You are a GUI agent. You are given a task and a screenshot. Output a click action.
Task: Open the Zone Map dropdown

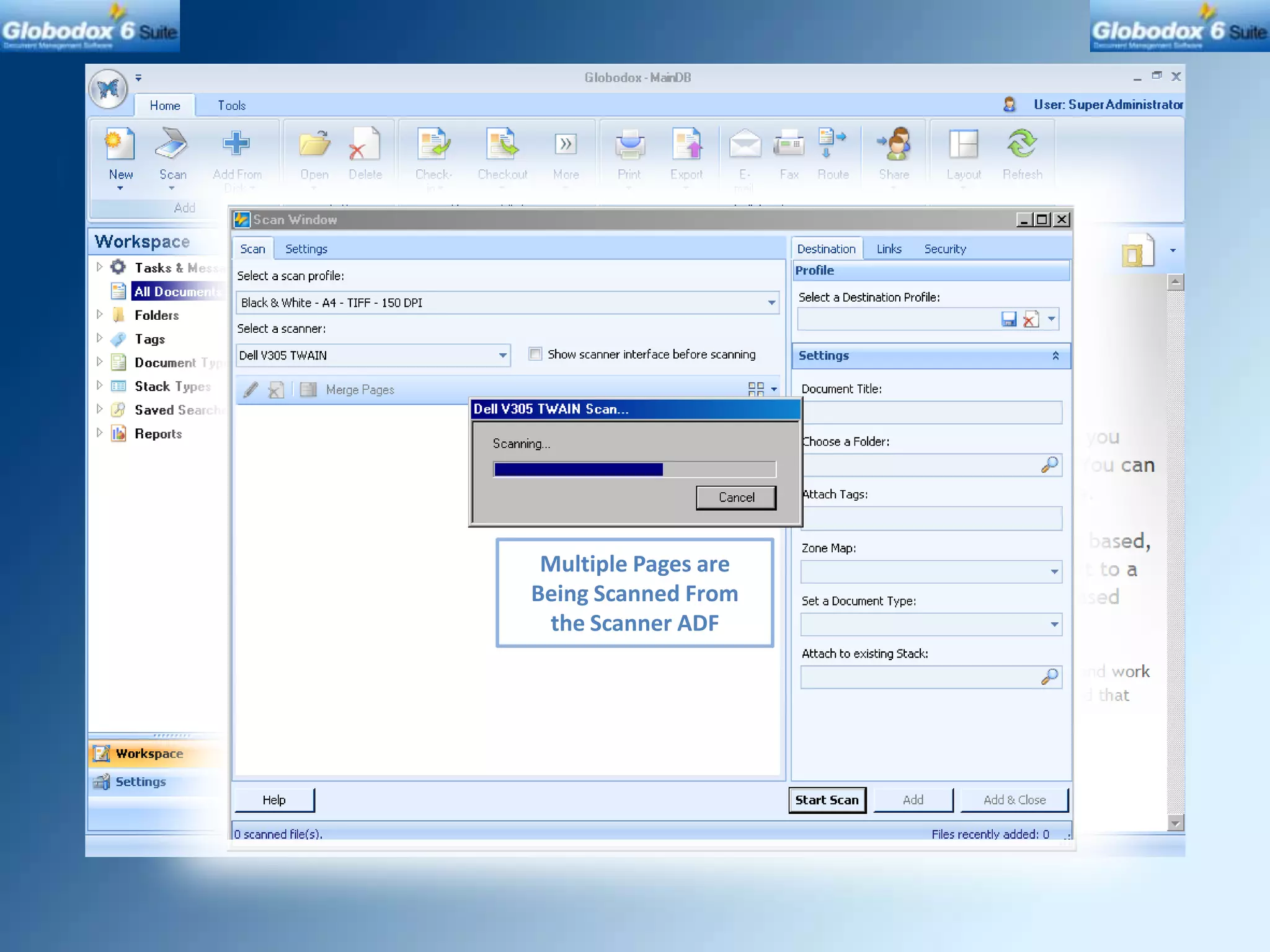tap(1054, 571)
